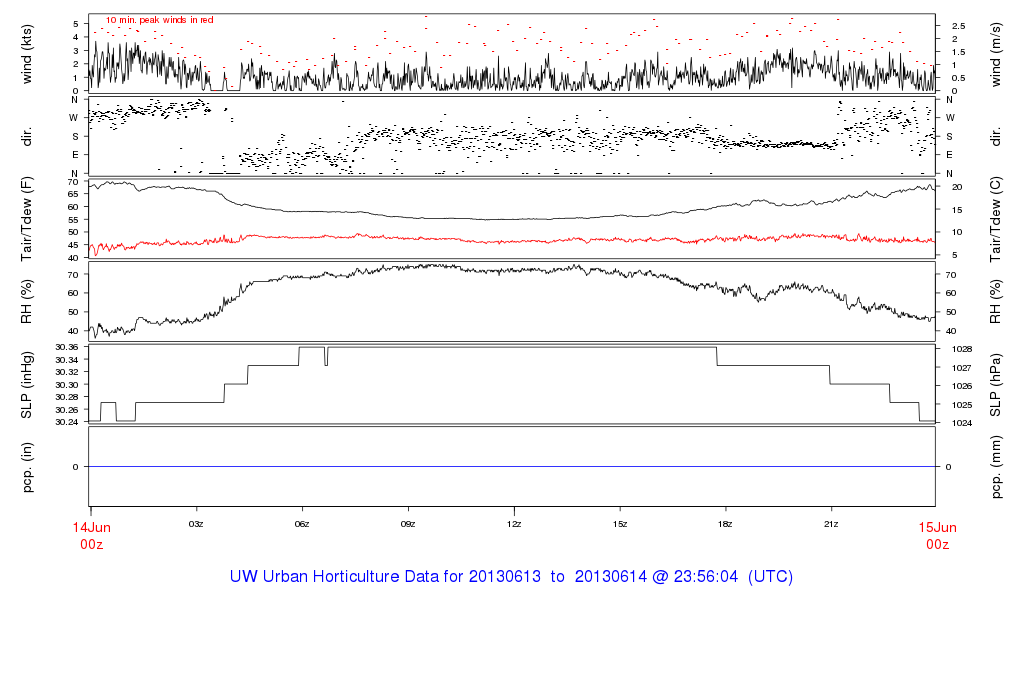
Task: Click the 'E' tick on right direction axis
Action: click(x=950, y=155)
